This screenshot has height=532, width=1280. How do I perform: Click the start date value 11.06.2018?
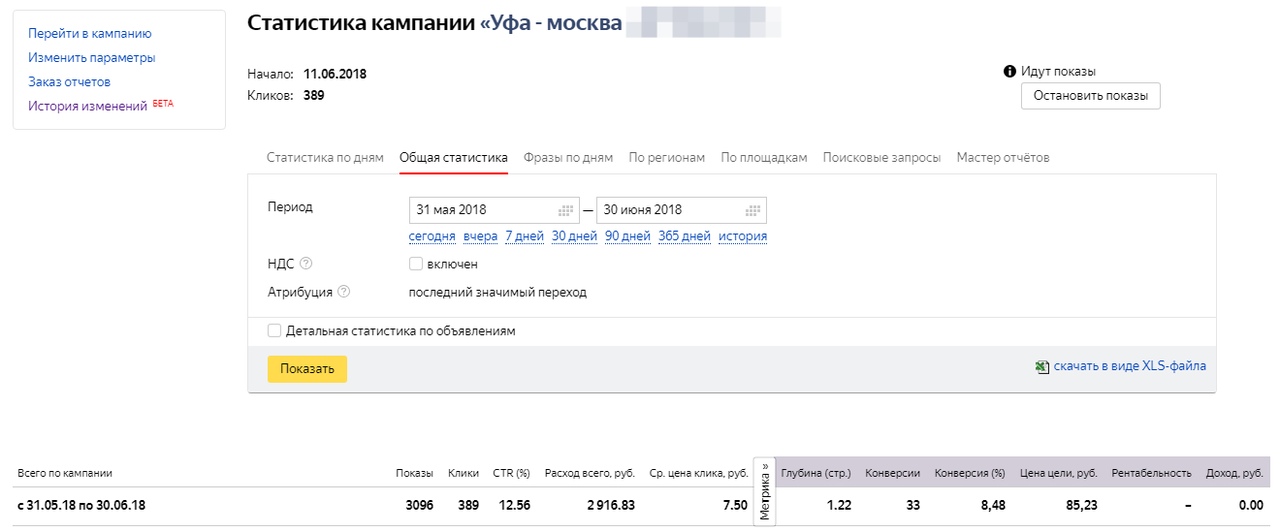click(335, 75)
